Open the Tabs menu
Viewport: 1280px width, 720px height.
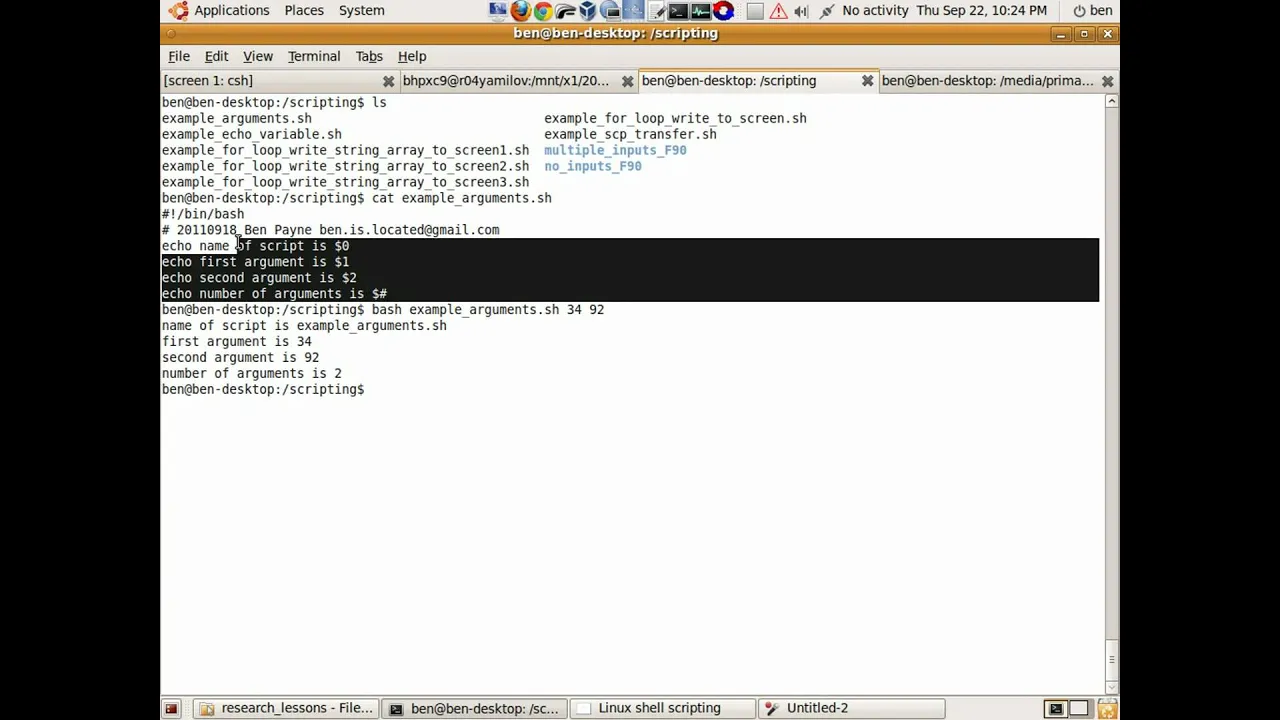[x=369, y=56]
